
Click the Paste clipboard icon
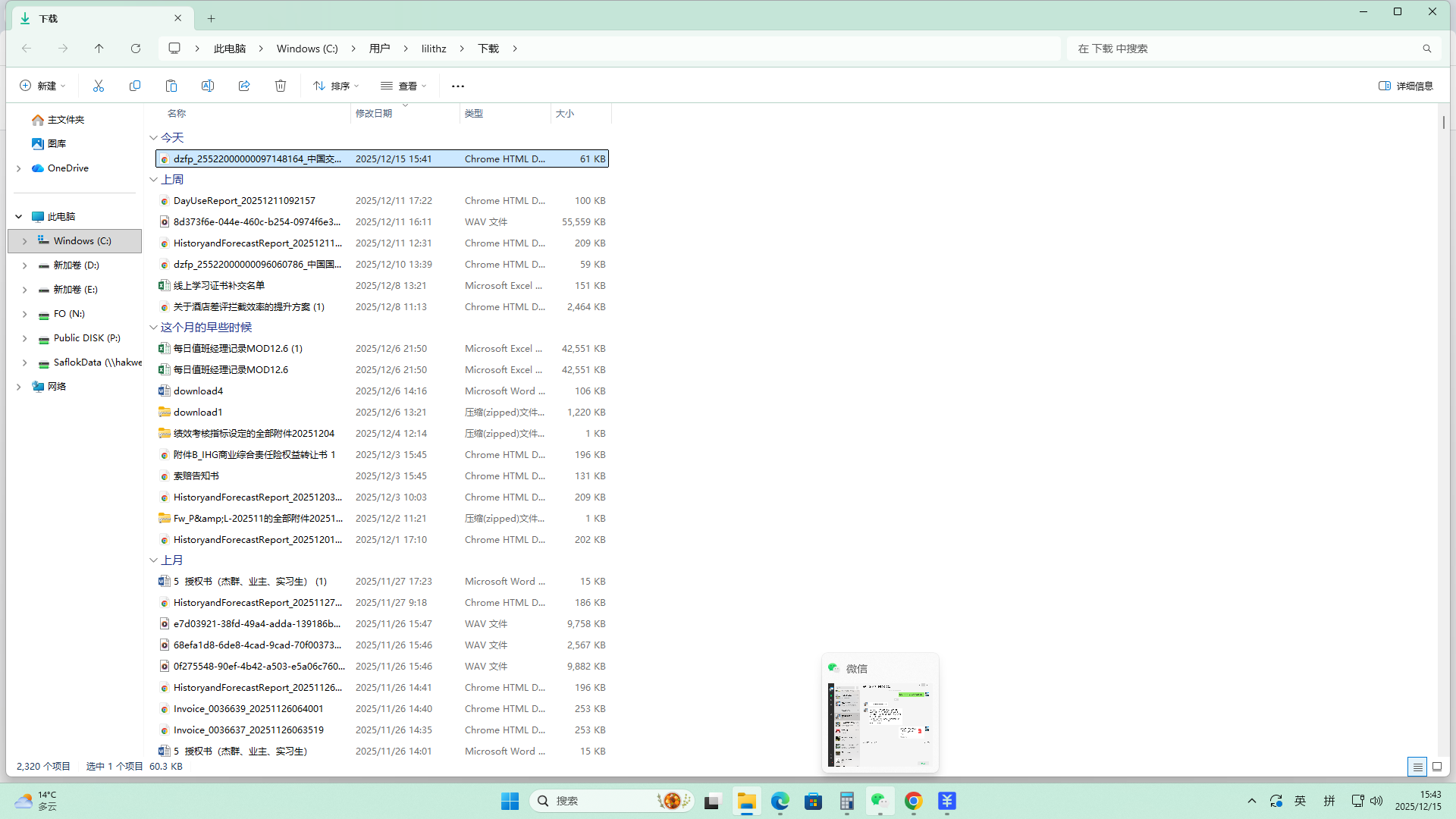pyautogui.click(x=171, y=86)
